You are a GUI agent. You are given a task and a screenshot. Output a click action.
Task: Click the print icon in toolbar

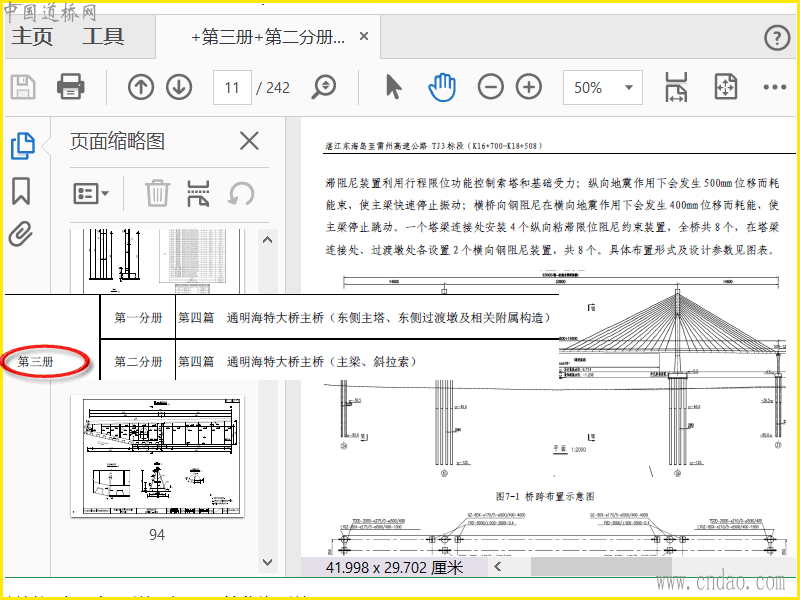70,86
